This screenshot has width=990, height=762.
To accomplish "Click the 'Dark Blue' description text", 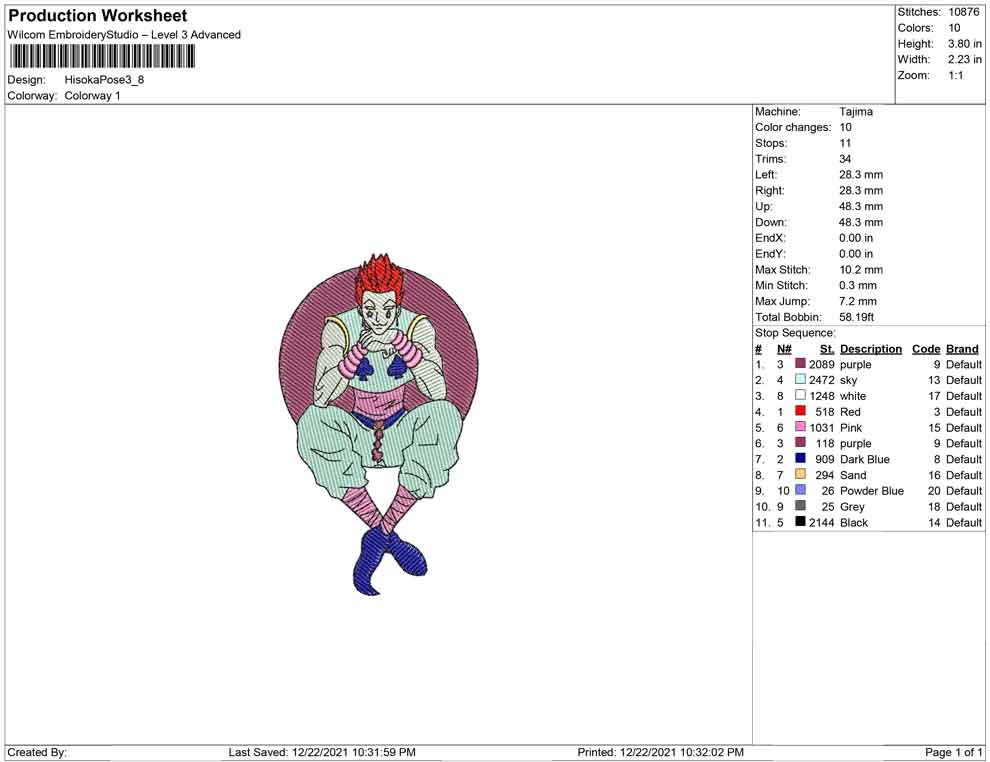I will click(865, 459).
